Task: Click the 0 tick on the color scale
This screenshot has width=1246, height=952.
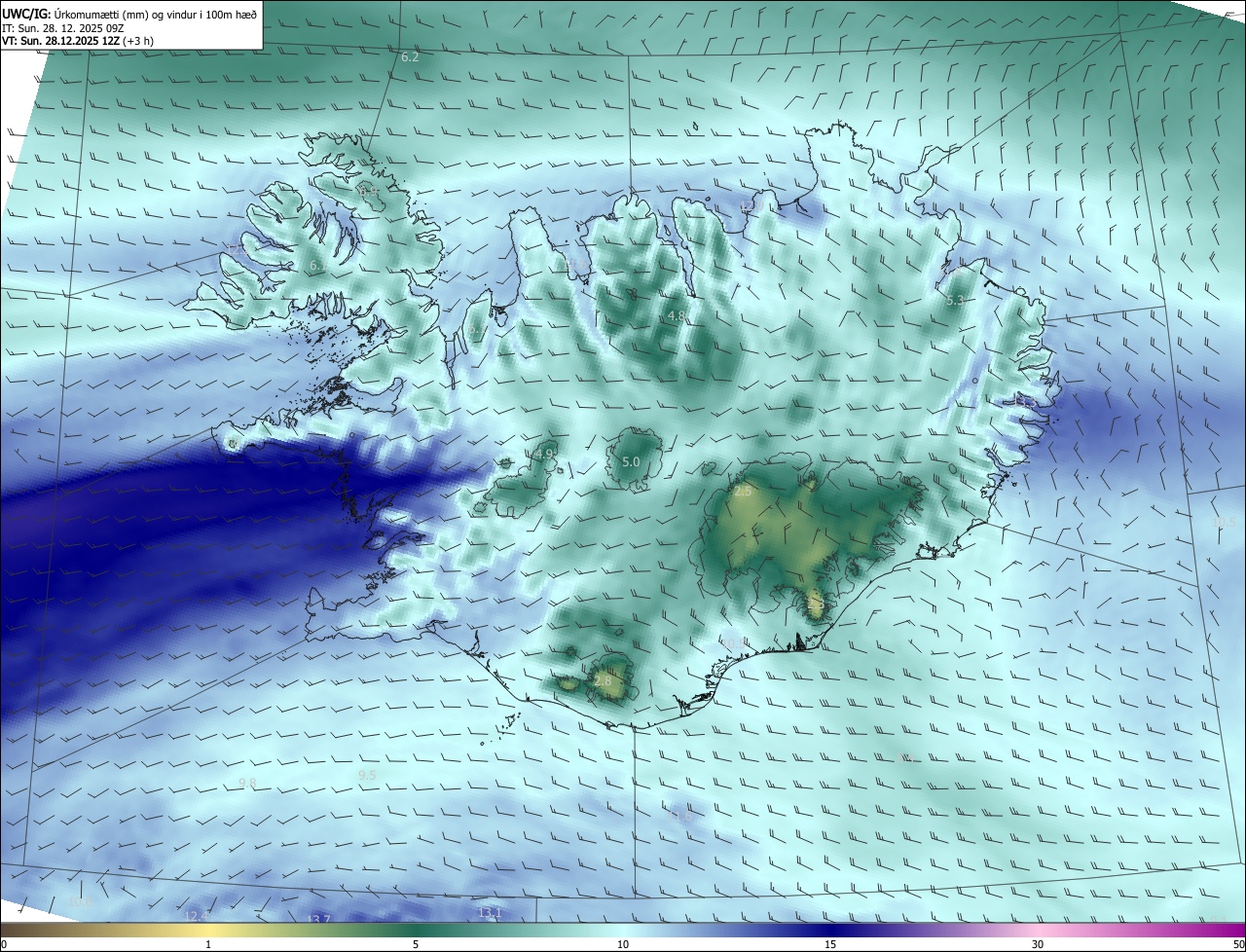Action: (x=4, y=944)
